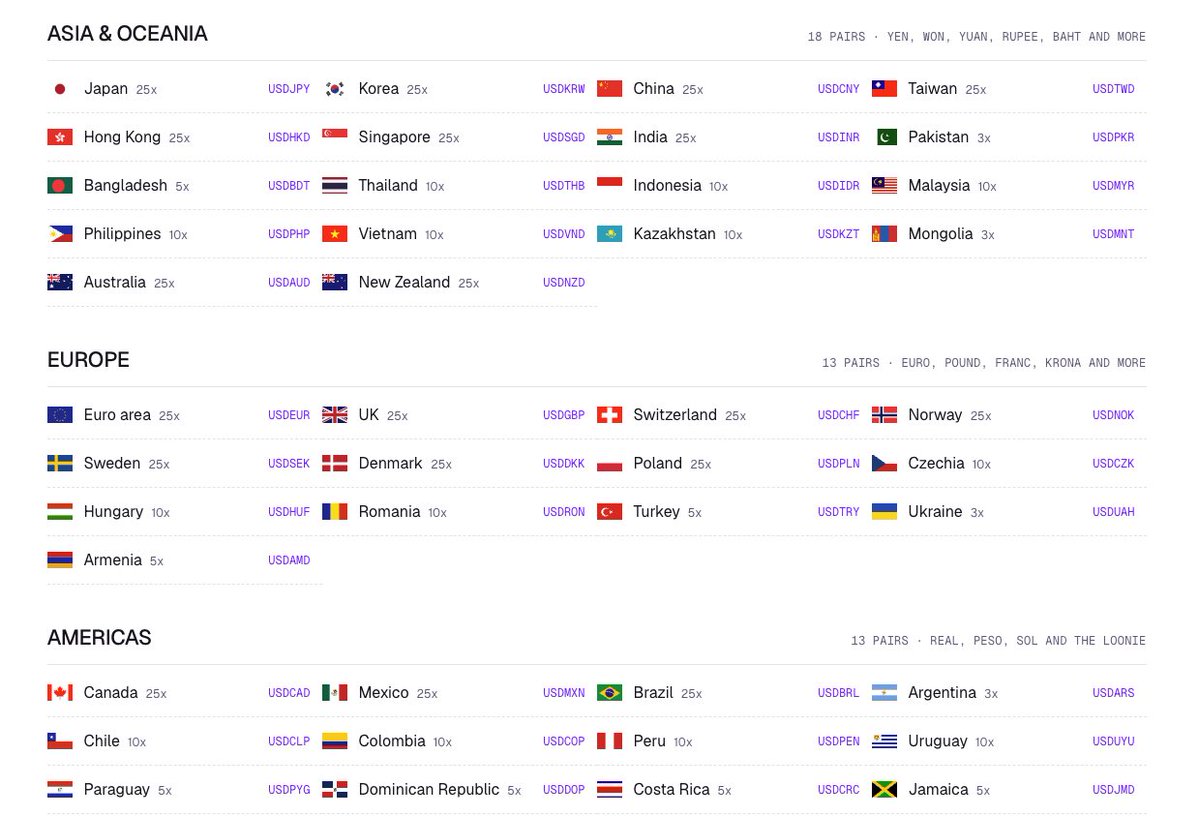Click the Jamaica flag icon
The height and width of the screenshot is (816, 1199).
[884, 789]
